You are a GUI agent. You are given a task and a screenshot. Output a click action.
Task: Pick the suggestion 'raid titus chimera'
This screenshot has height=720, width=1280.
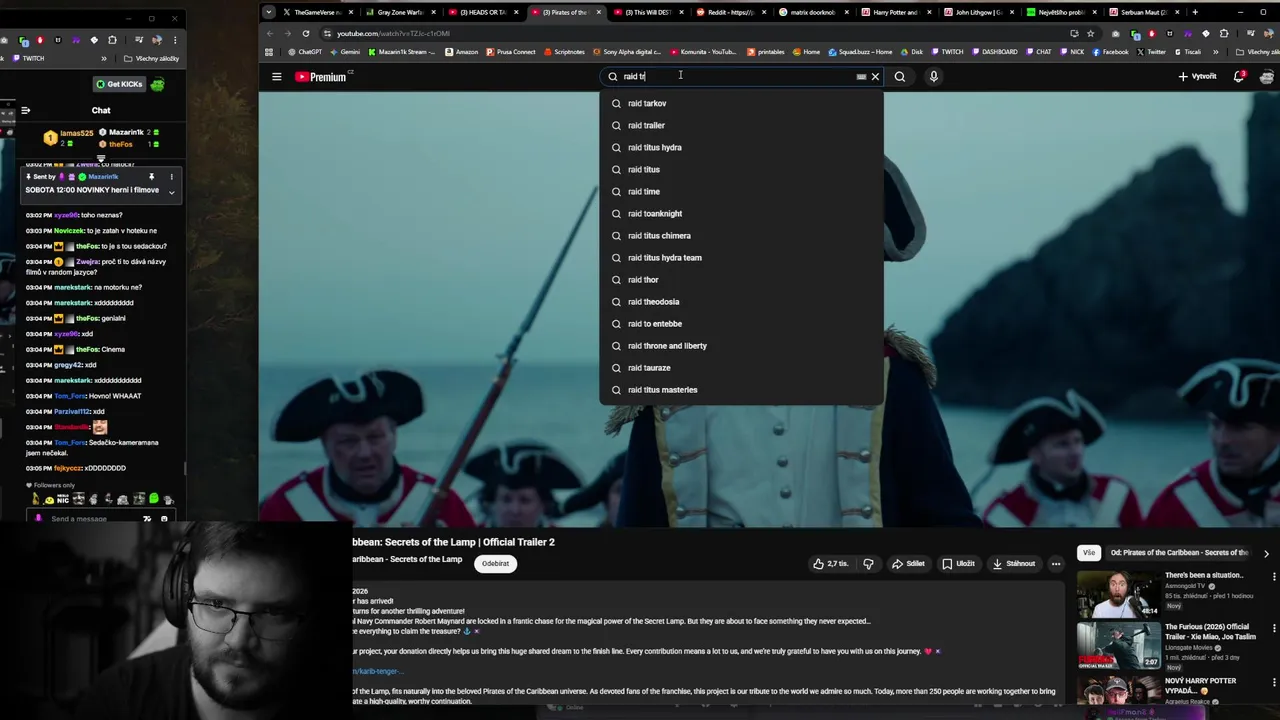pyautogui.click(x=741, y=235)
